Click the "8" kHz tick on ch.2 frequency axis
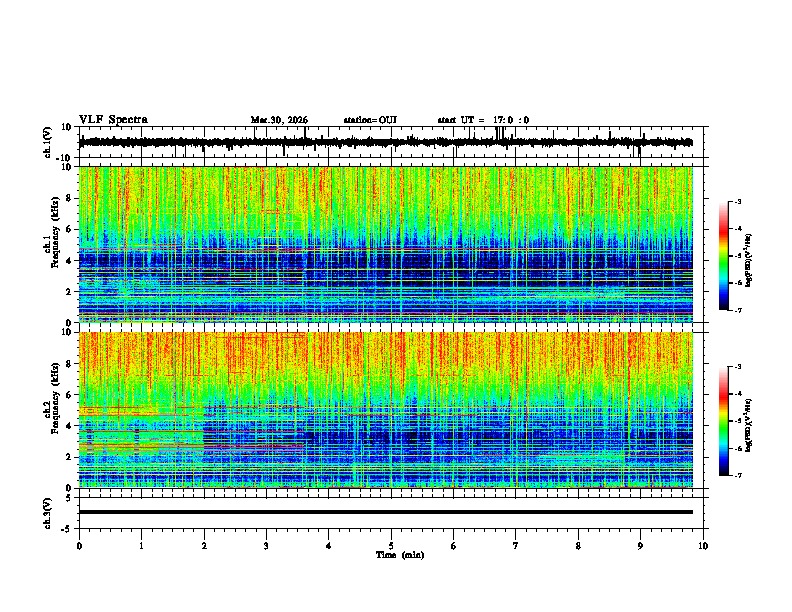 point(70,364)
